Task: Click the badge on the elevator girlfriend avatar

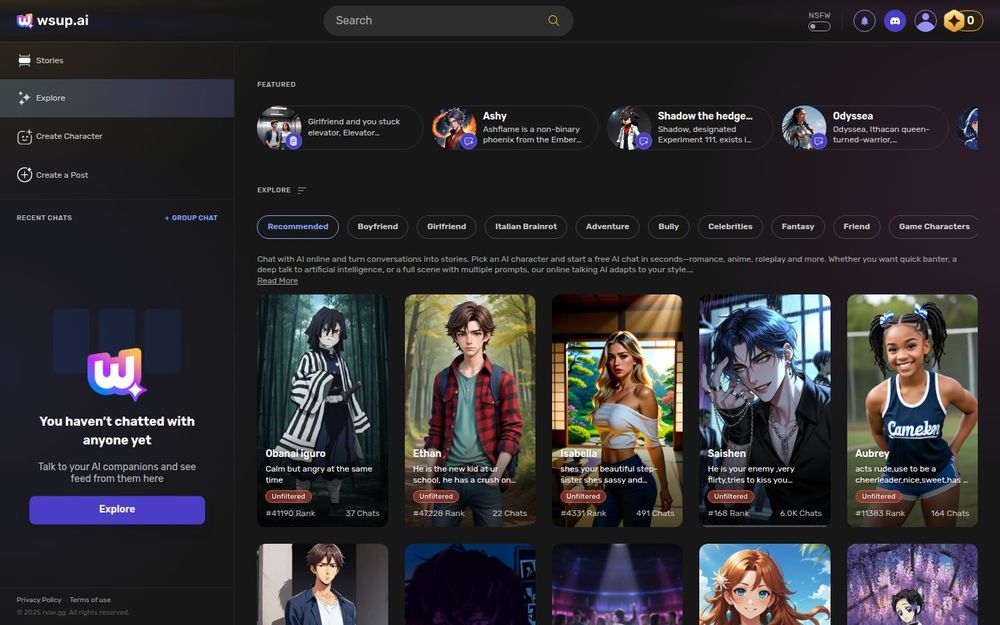Action: [293, 141]
